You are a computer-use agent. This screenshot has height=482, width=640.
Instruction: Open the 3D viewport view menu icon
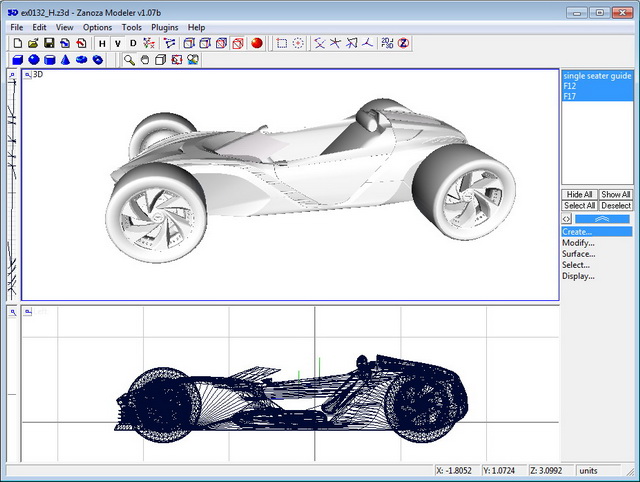pyautogui.click(x=27, y=75)
